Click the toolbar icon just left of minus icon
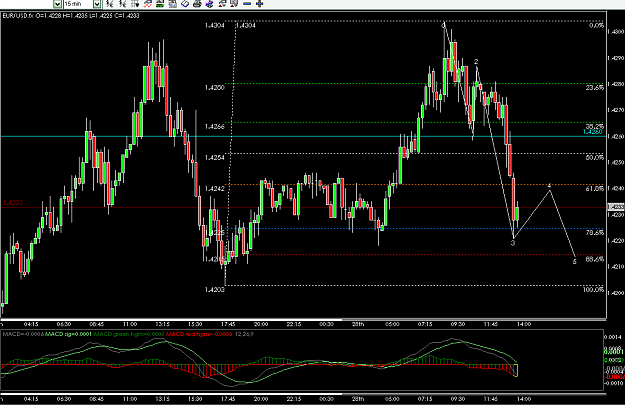The width and height of the screenshot is (625, 405). pyautogui.click(x=234, y=4)
